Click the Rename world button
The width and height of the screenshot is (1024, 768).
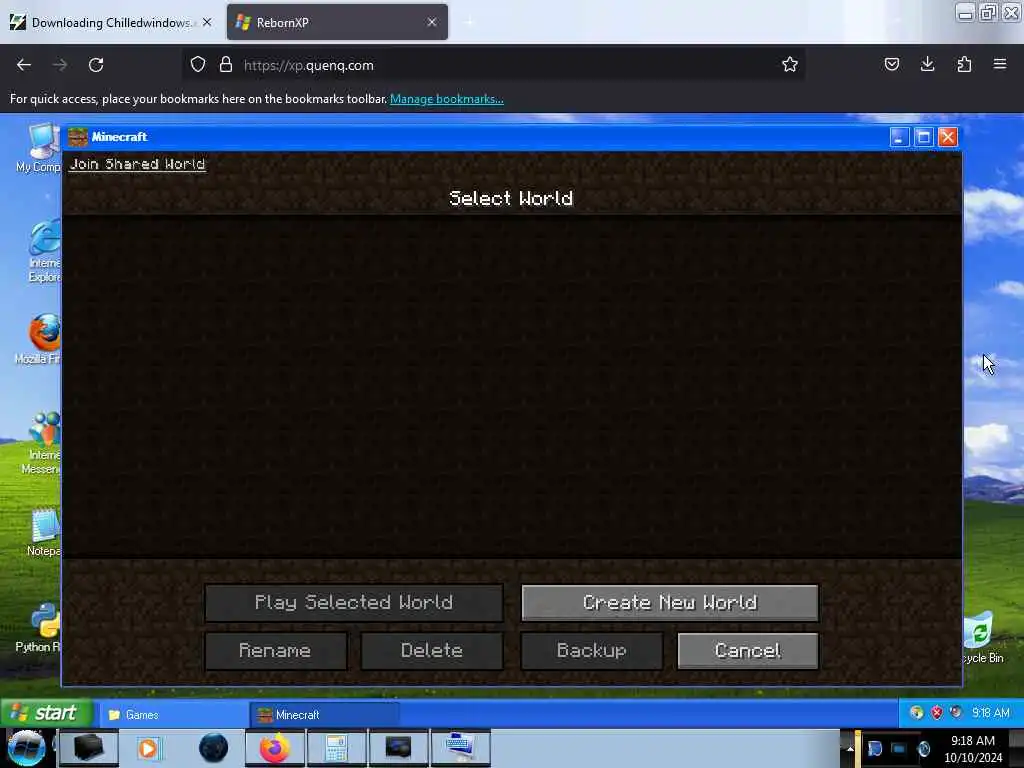(x=275, y=650)
